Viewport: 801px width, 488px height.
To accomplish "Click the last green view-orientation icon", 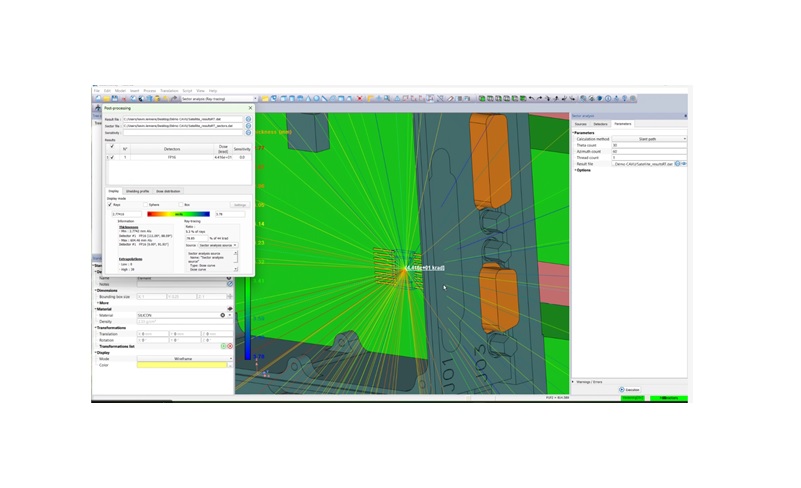I will tap(523, 99).
